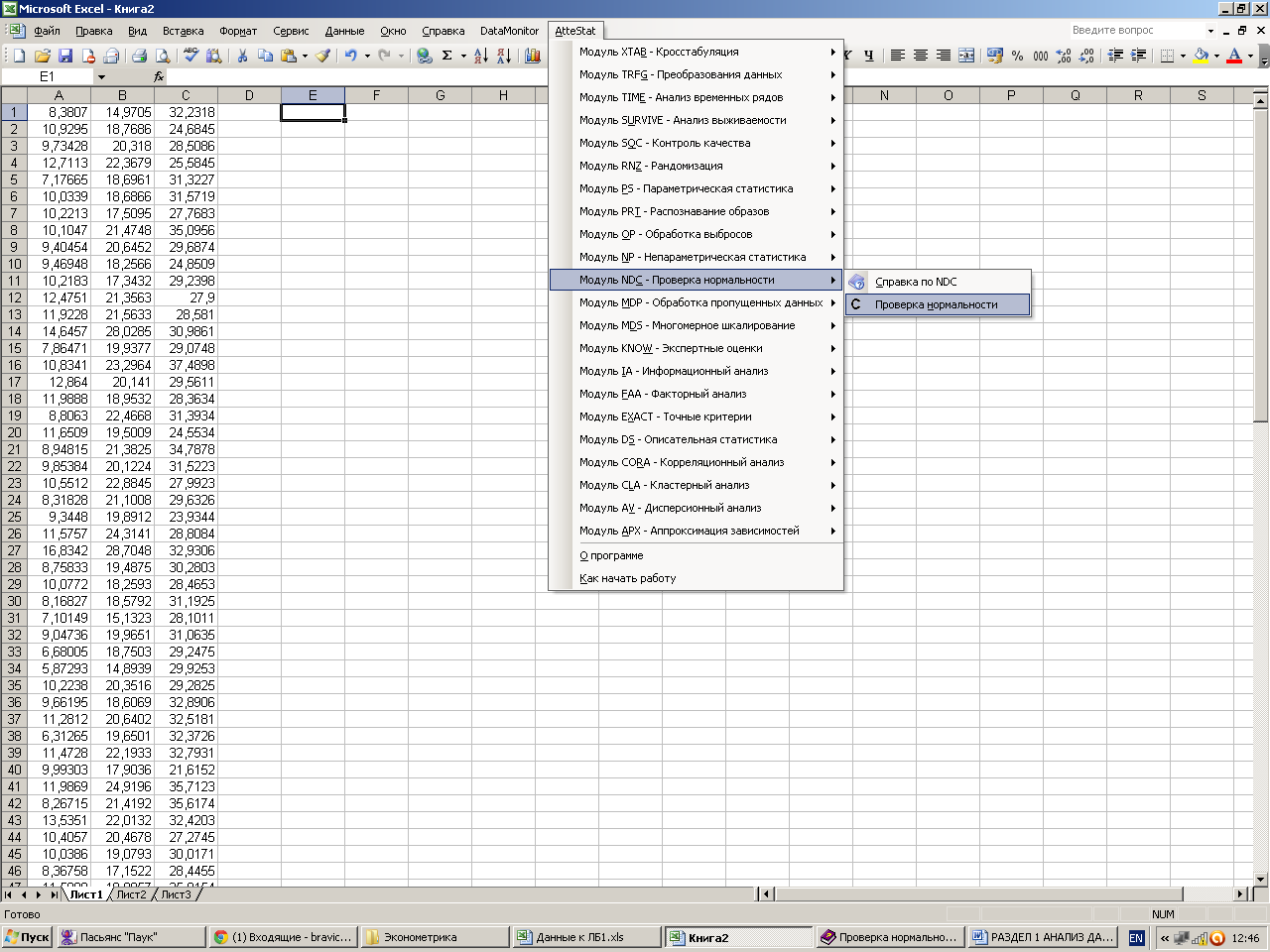Open font color palette dropdown arrow

pyautogui.click(x=1250, y=56)
